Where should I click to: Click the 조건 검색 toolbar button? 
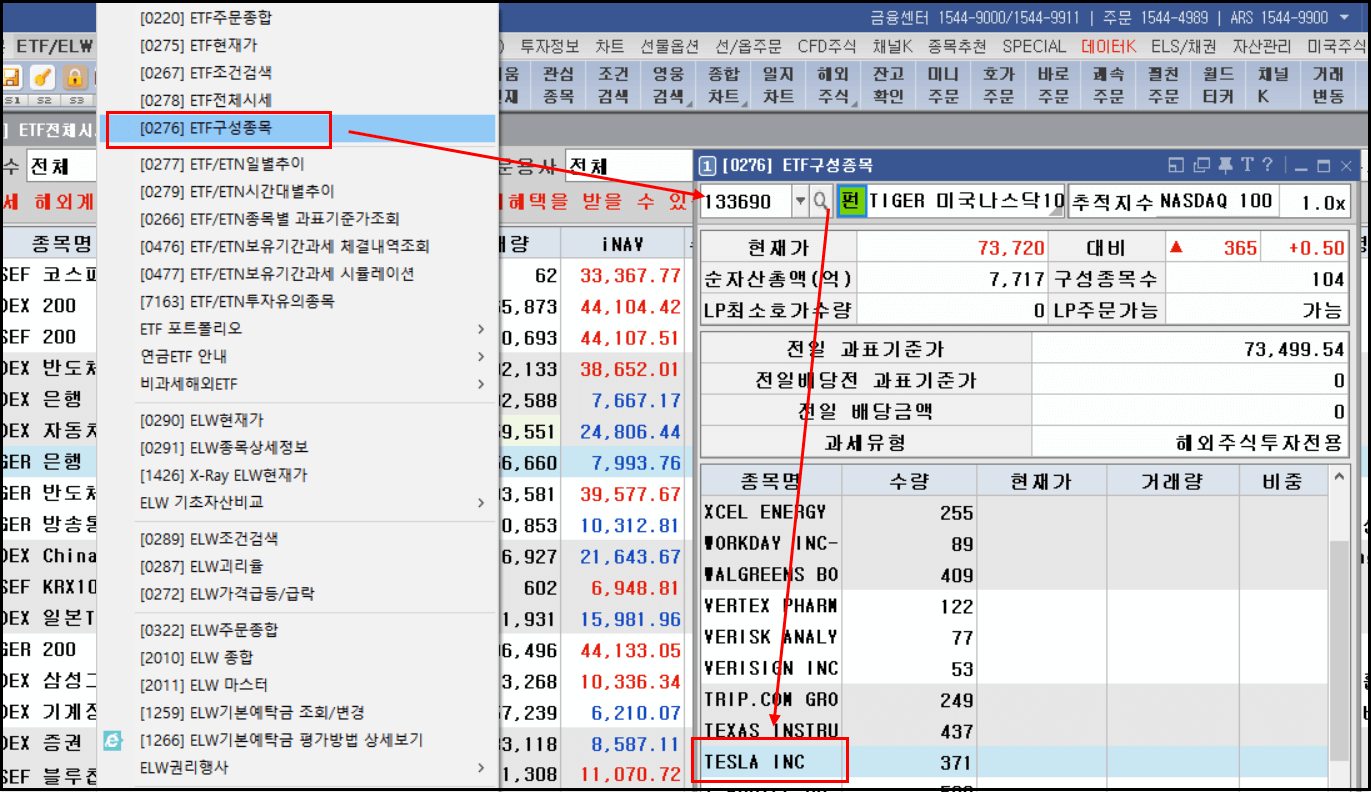point(614,85)
